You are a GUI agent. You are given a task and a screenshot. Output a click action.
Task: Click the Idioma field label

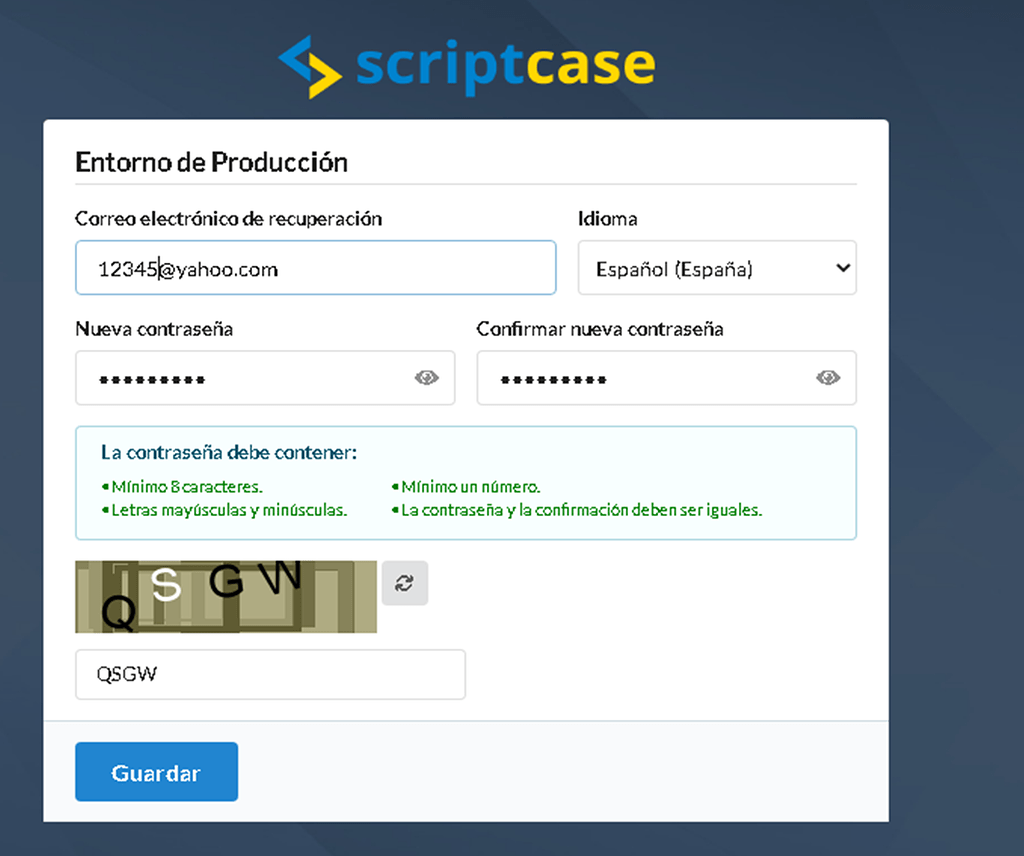[x=607, y=218]
